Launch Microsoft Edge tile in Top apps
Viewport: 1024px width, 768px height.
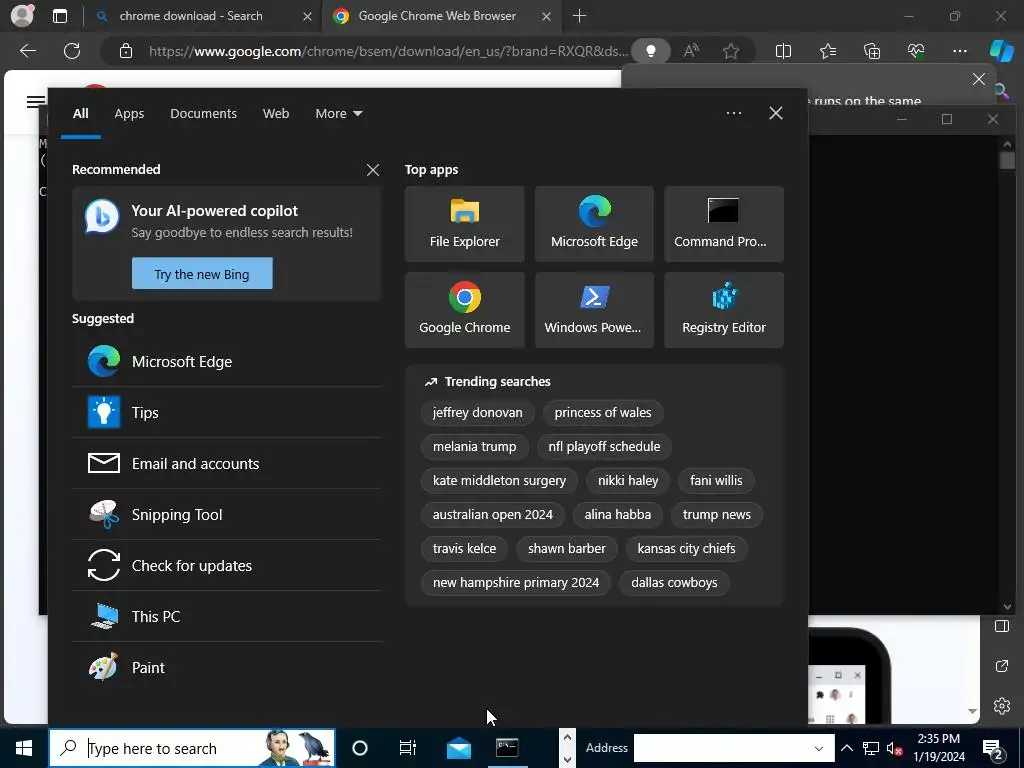(594, 224)
